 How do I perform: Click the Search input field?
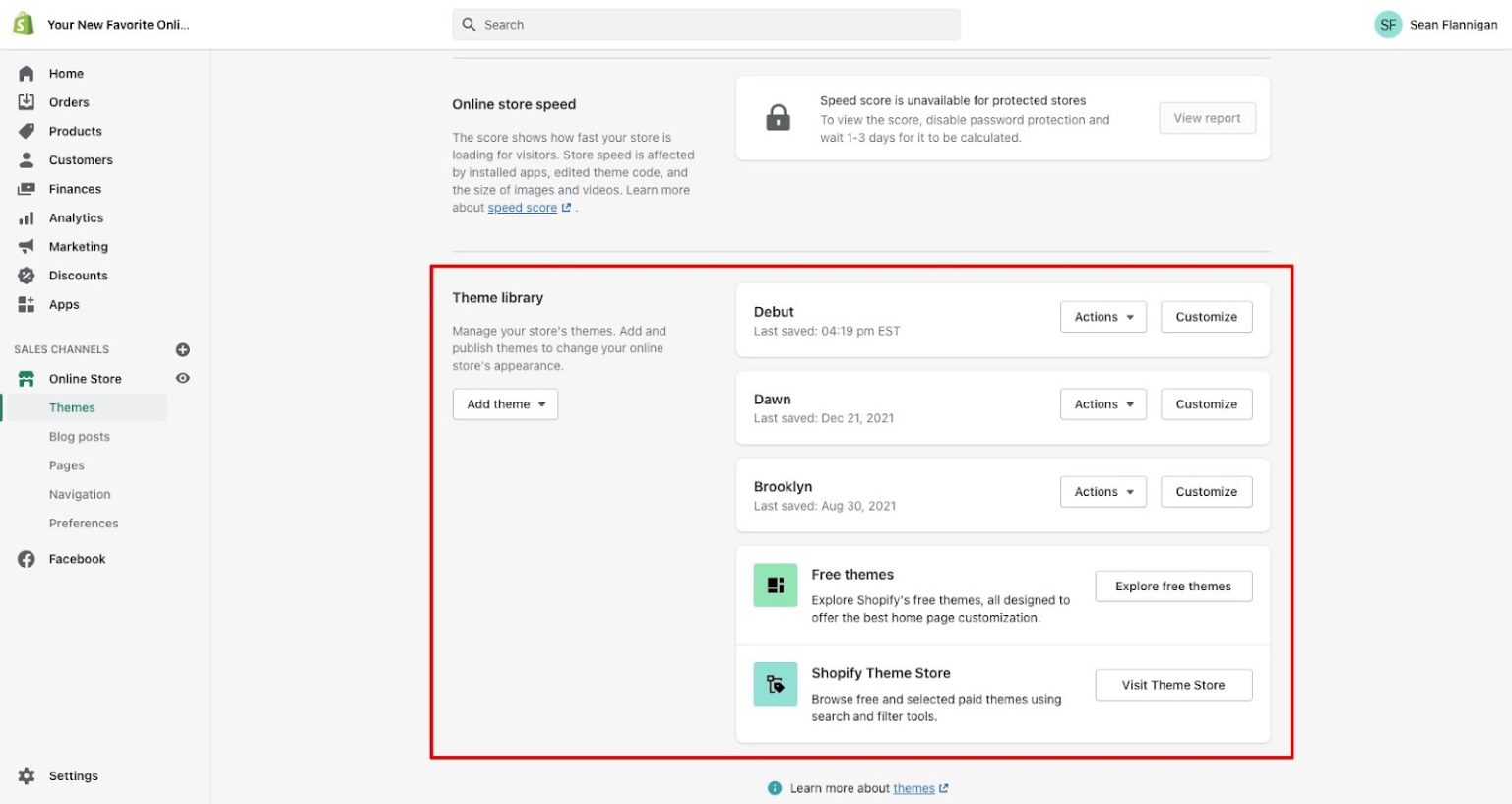[x=706, y=25]
